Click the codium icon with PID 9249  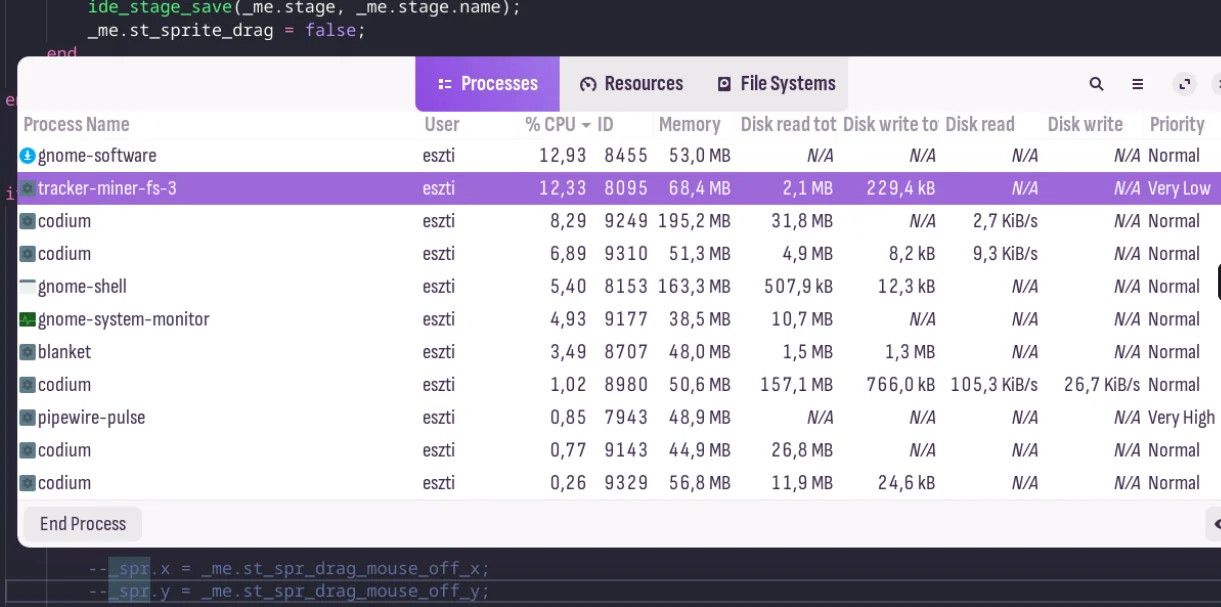[28, 221]
